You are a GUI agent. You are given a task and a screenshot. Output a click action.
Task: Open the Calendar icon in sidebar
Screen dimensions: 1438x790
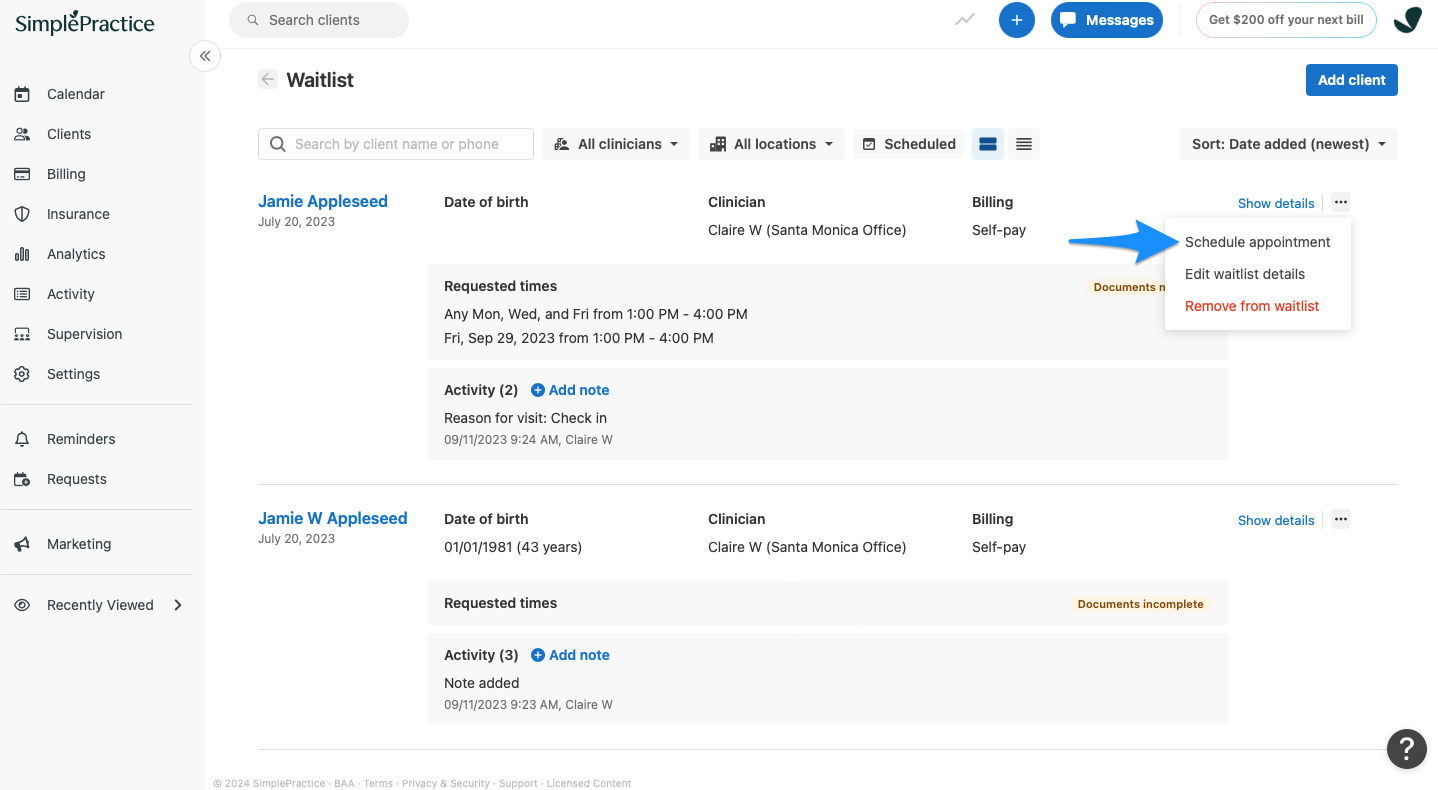[22, 94]
